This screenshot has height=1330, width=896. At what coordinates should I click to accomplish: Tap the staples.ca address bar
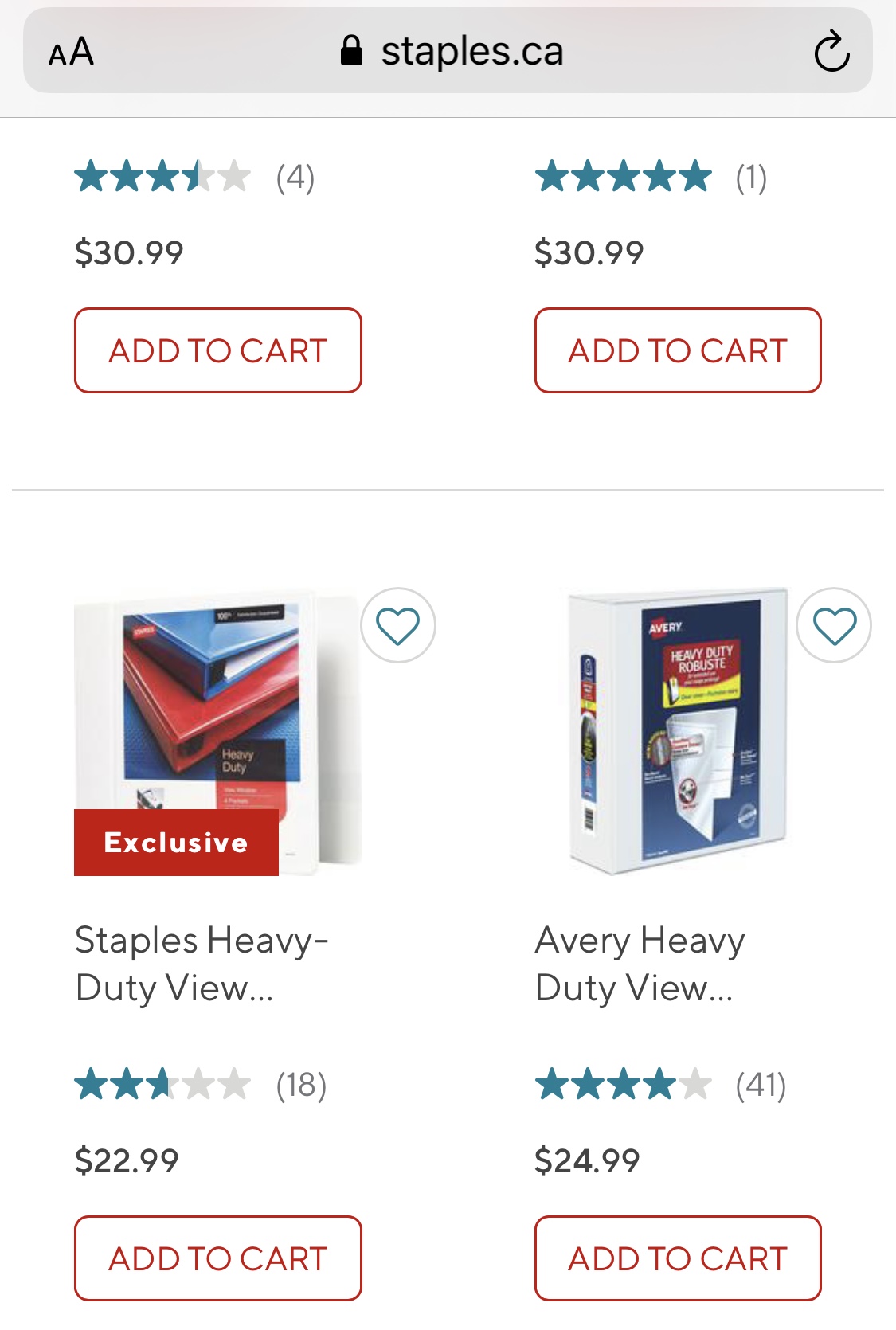pyautogui.click(x=448, y=51)
